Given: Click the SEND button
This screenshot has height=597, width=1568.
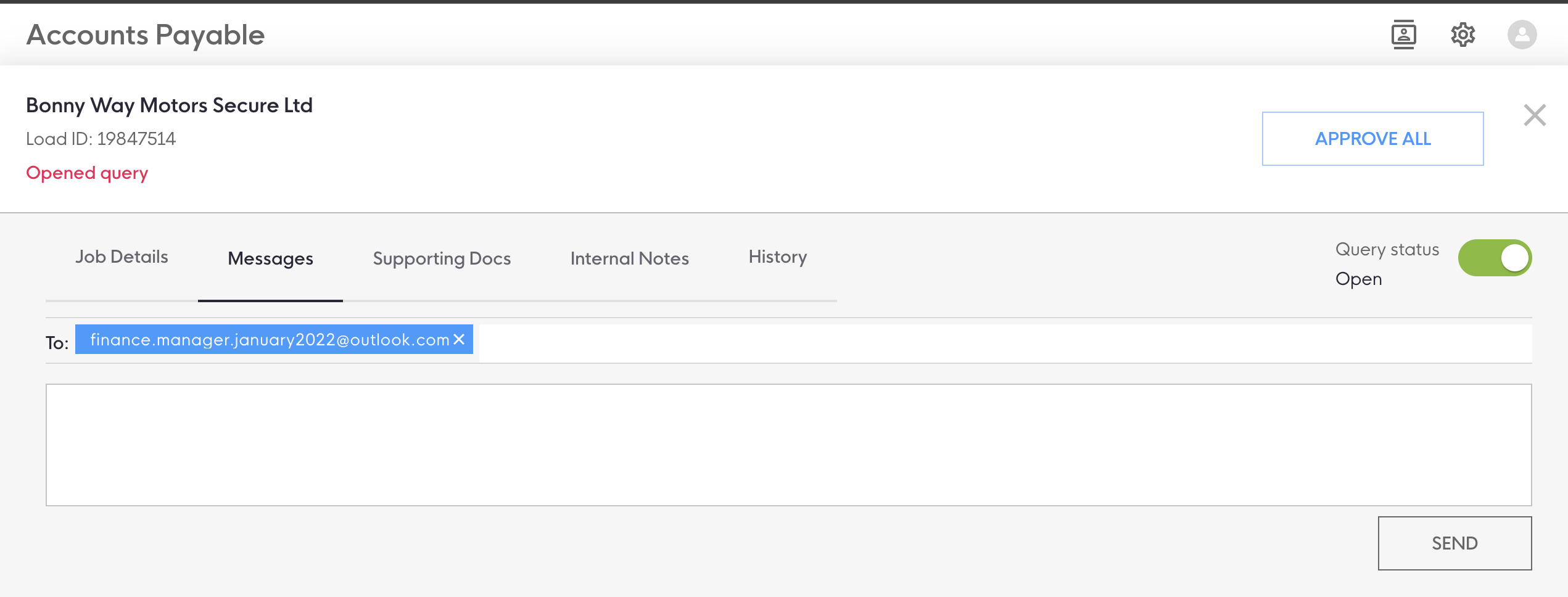Looking at the screenshot, I should [1454, 543].
